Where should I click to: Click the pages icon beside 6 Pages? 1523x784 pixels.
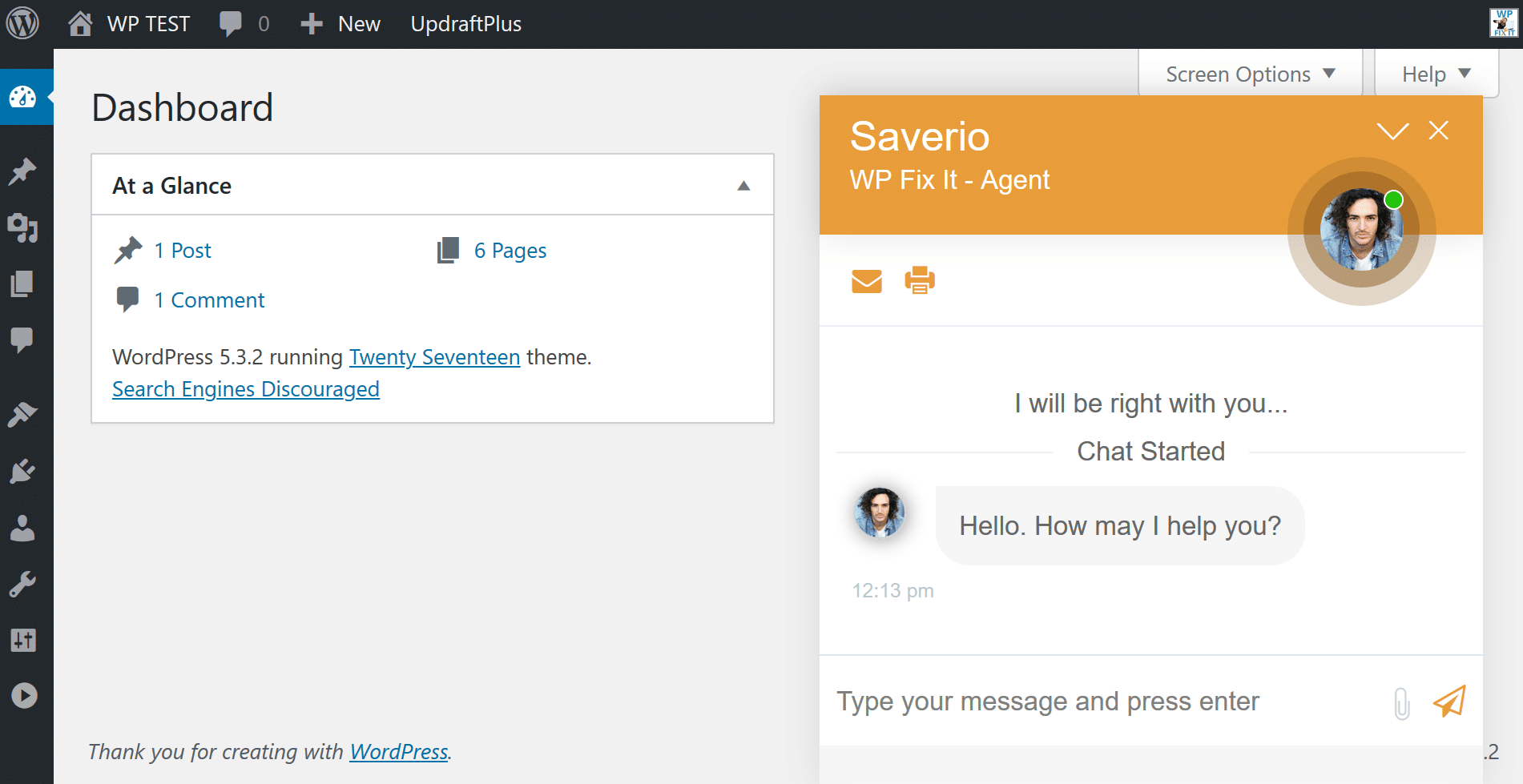449,251
